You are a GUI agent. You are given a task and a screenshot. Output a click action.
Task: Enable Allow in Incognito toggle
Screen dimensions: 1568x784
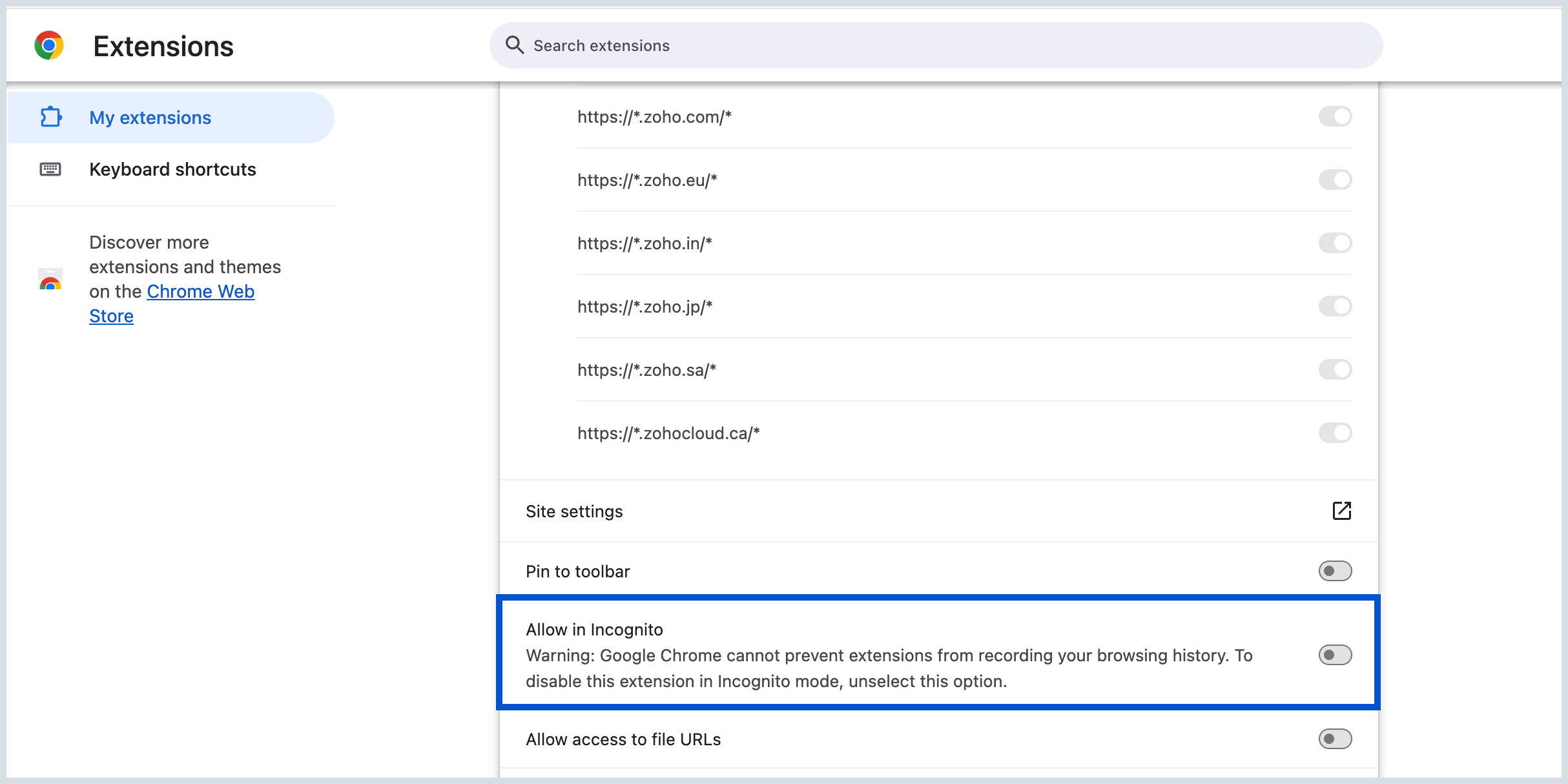pyautogui.click(x=1335, y=655)
